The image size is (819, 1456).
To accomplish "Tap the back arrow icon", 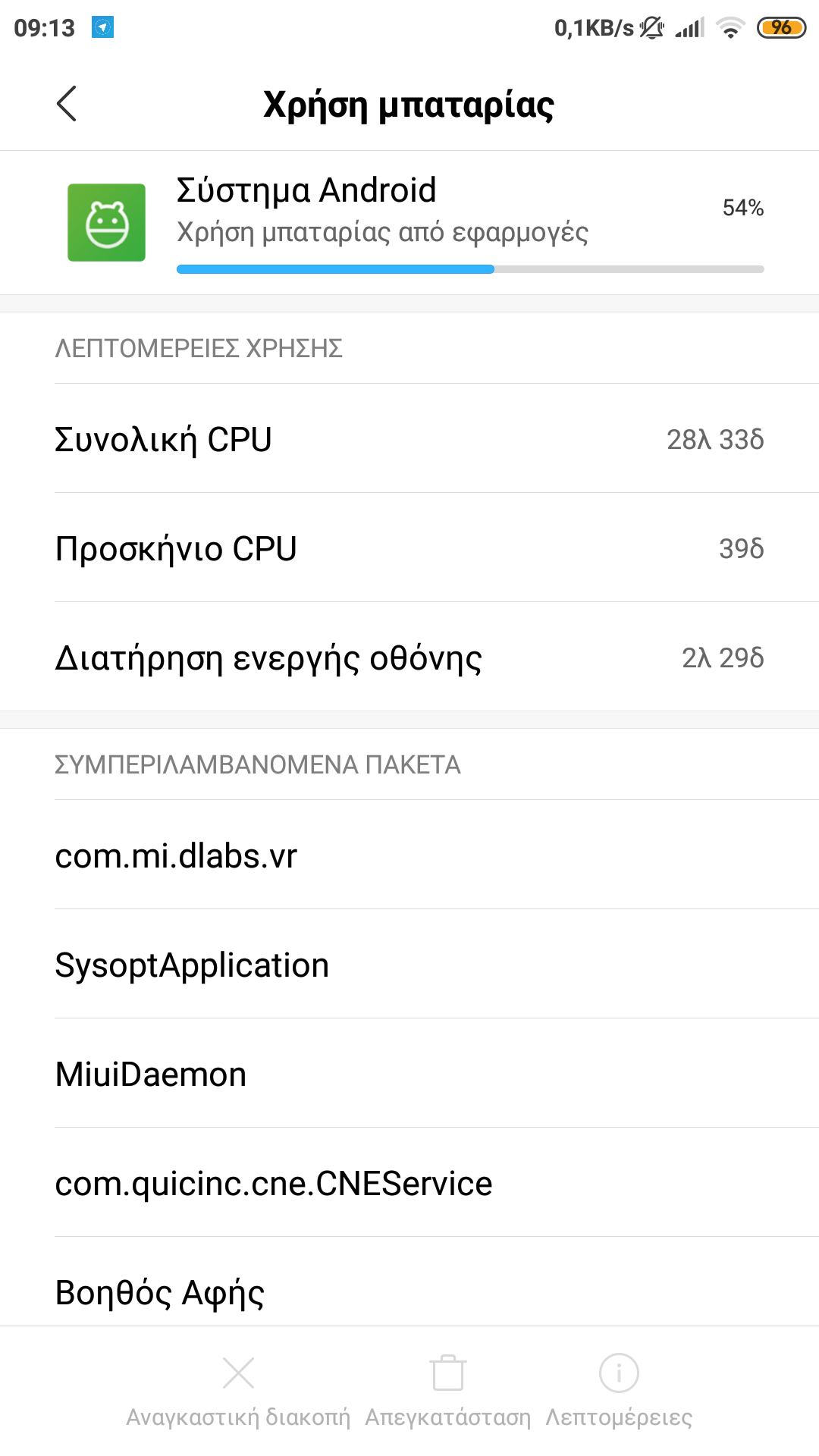I will [x=67, y=104].
